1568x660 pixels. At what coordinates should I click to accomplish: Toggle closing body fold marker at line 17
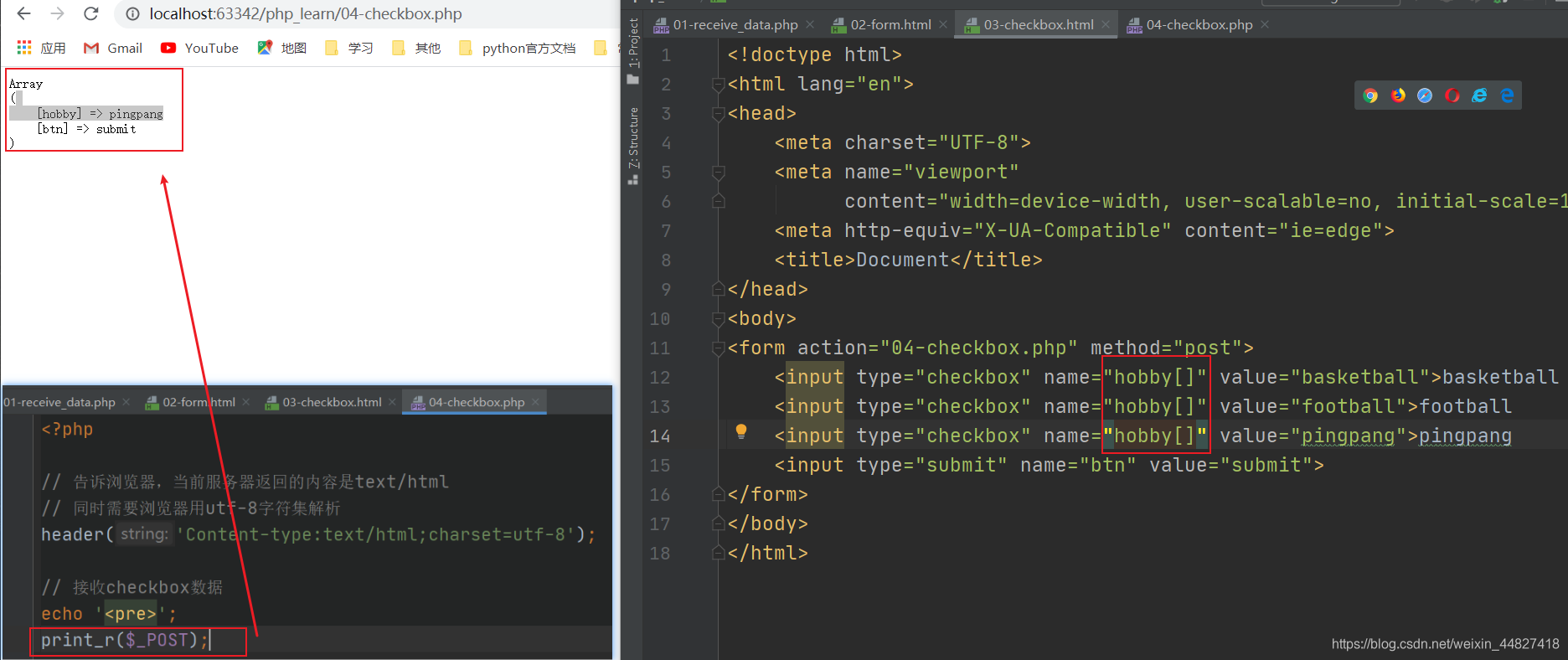click(718, 524)
